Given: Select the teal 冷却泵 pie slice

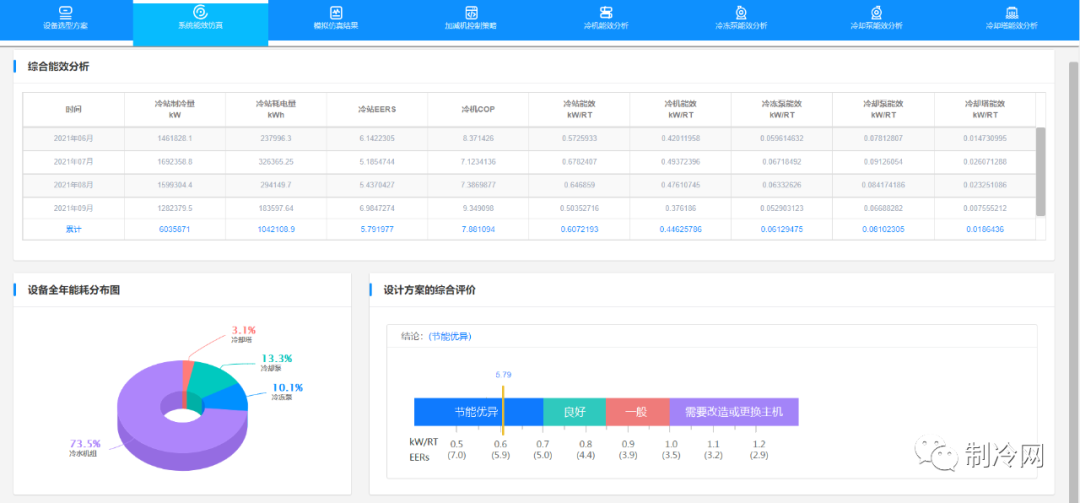Looking at the screenshot, I should click(x=212, y=378).
